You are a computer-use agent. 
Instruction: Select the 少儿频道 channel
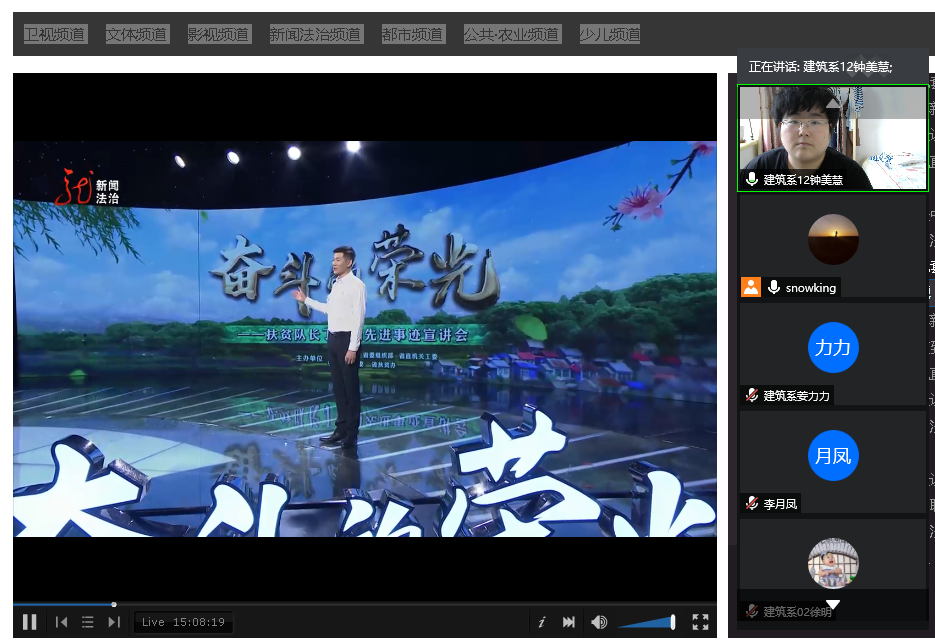pos(609,34)
